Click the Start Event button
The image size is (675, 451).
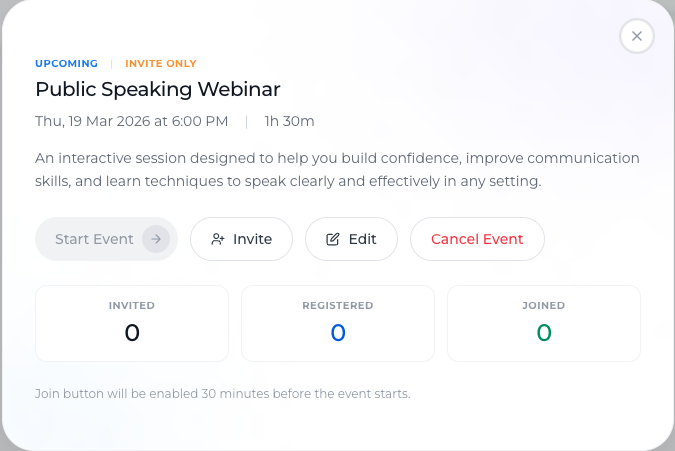(106, 239)
